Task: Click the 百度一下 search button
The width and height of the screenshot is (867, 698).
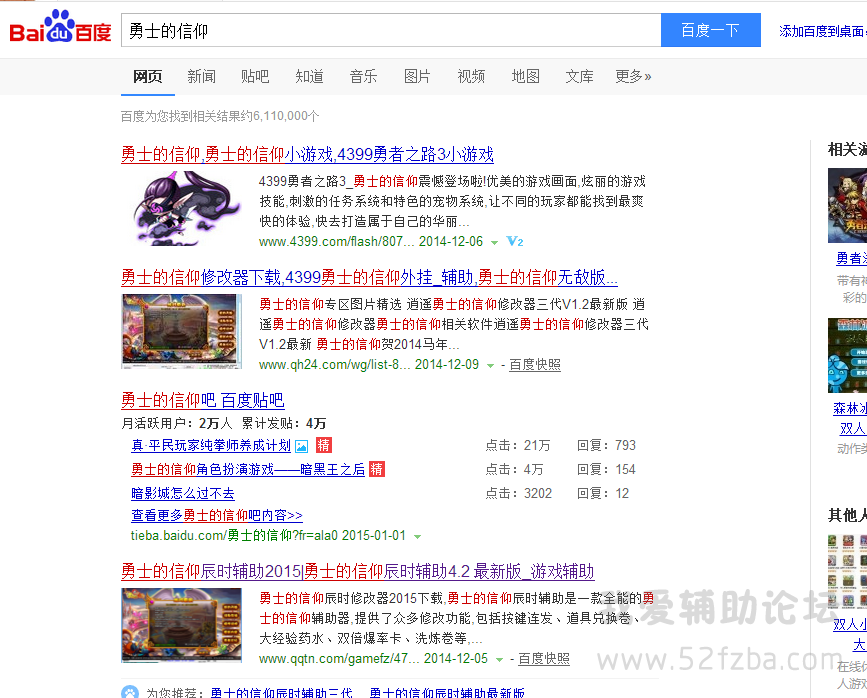Action: (711, 30)
